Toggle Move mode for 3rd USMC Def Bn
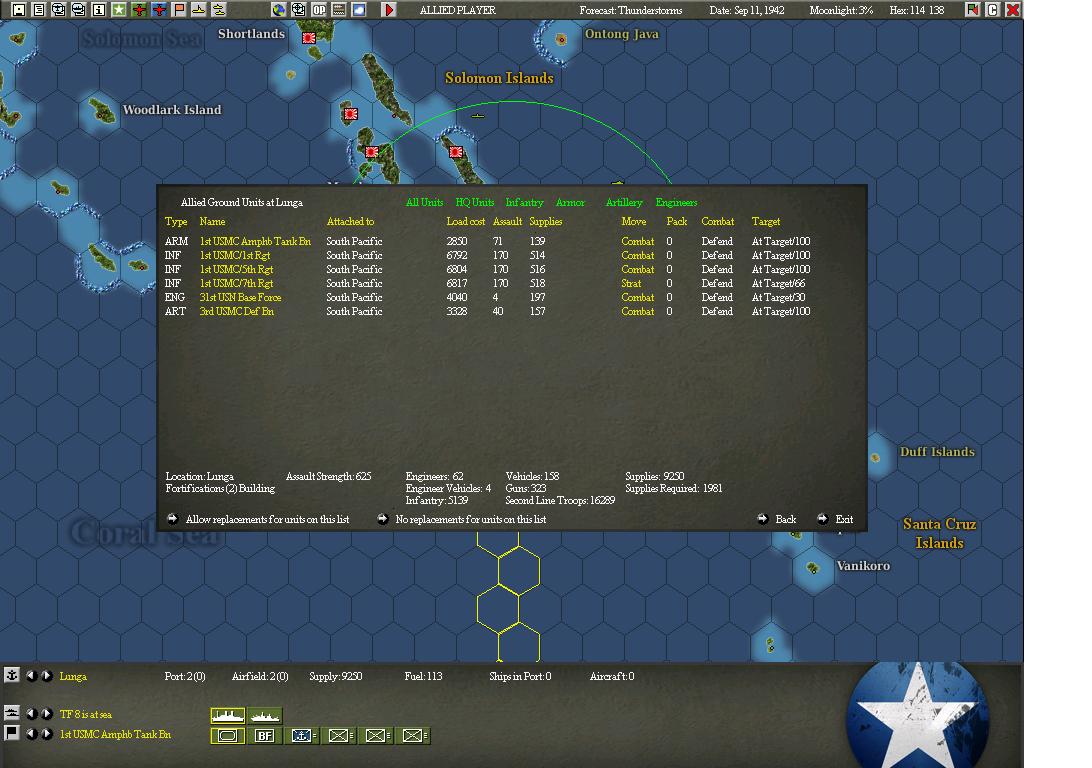This screenshot has height=768, width=1092. 637,311
